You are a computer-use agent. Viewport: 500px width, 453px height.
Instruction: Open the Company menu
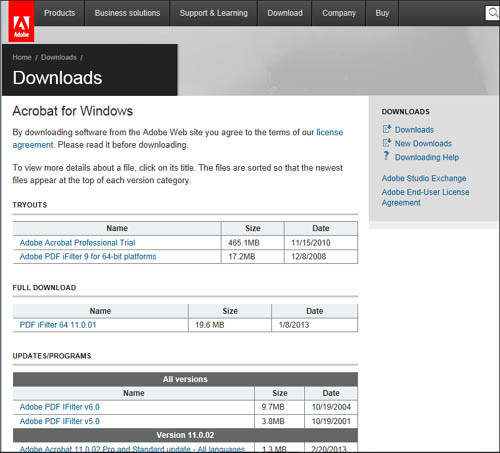pyautogui.click(x=339, y=13)
